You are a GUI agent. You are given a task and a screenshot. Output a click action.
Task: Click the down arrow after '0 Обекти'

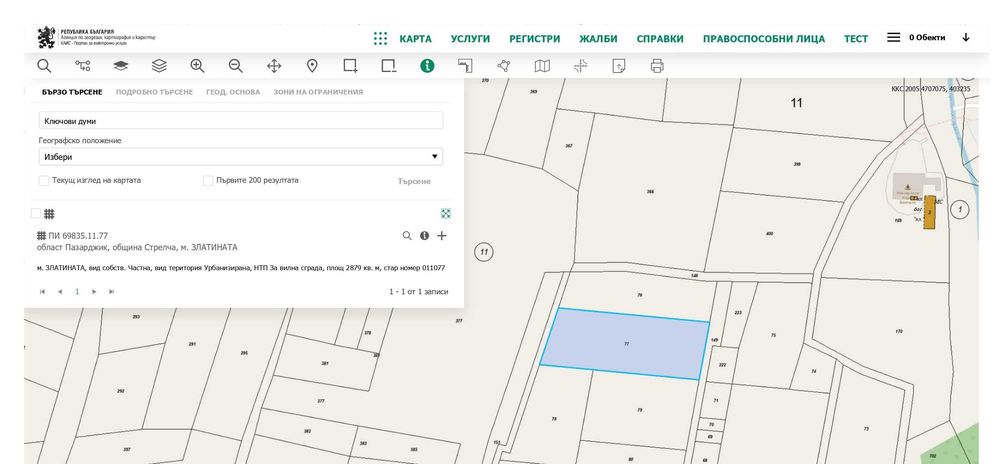point(965,38)
